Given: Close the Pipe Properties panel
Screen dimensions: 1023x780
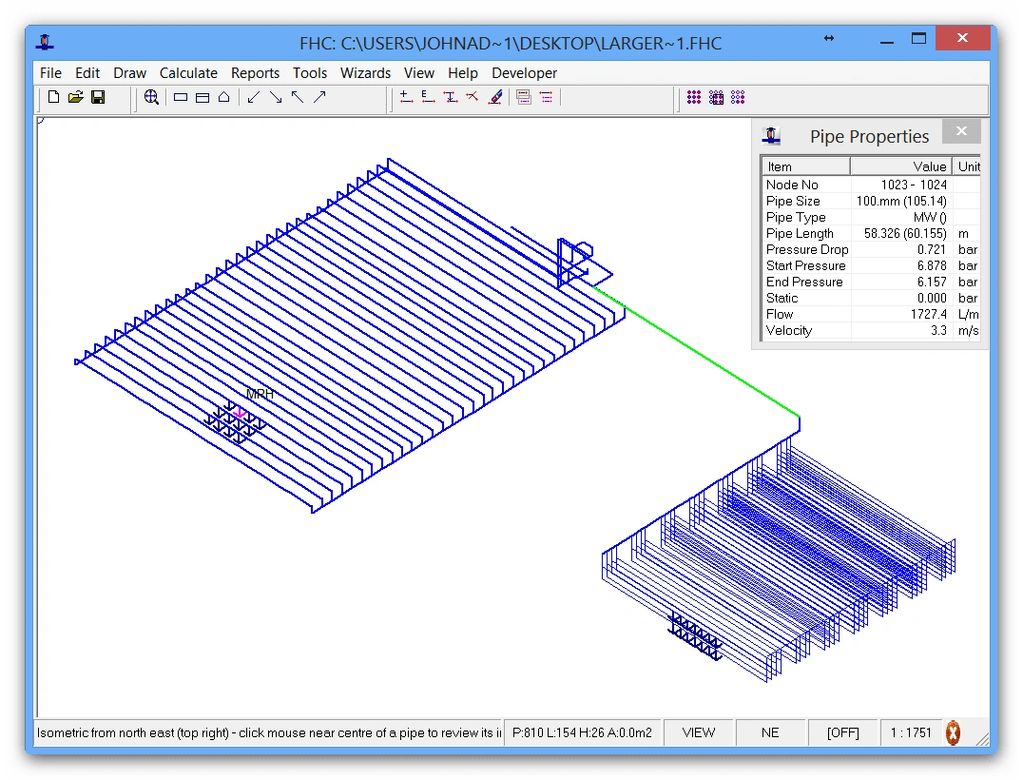Looking at the screenshot, I should (x=961, y=132).
